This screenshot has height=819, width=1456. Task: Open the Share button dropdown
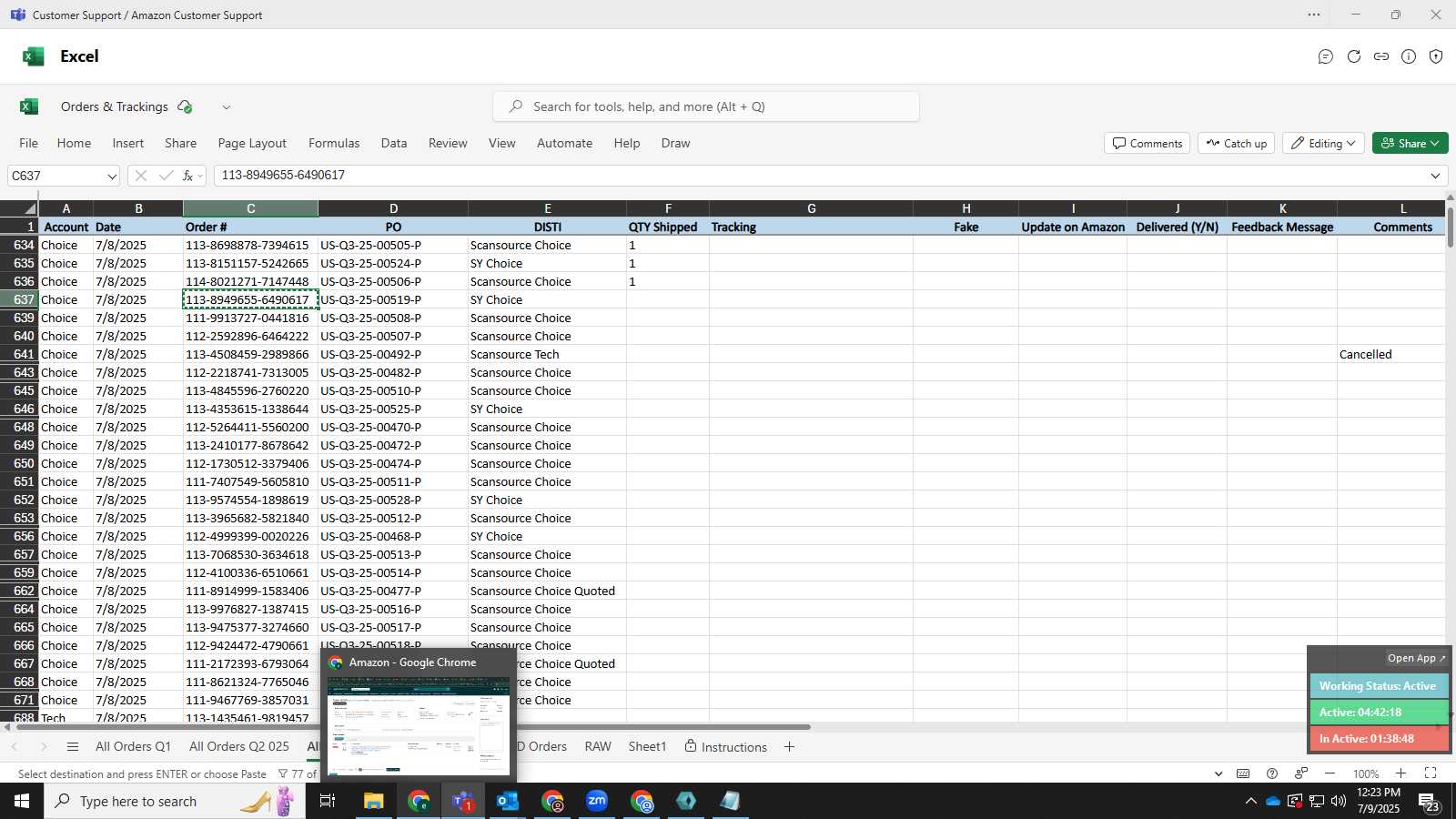pyautogui.click(x=1410, y=143)
